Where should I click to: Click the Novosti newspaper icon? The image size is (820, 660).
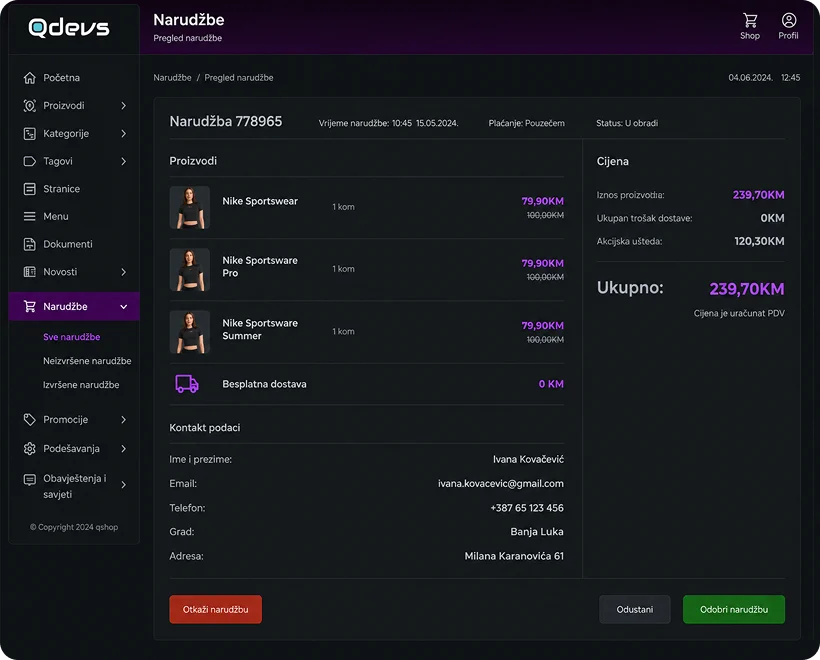pyautogui.click(x=30, y=272)
